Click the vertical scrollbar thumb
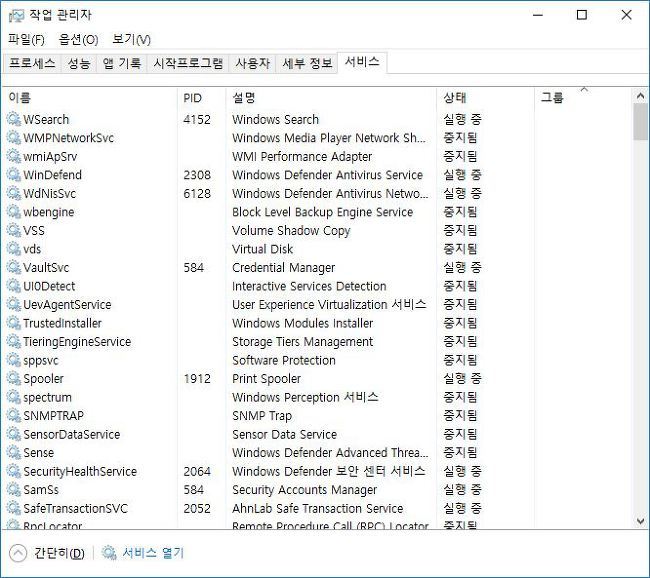This screenshot has width=650, height=578. [640, 122]
